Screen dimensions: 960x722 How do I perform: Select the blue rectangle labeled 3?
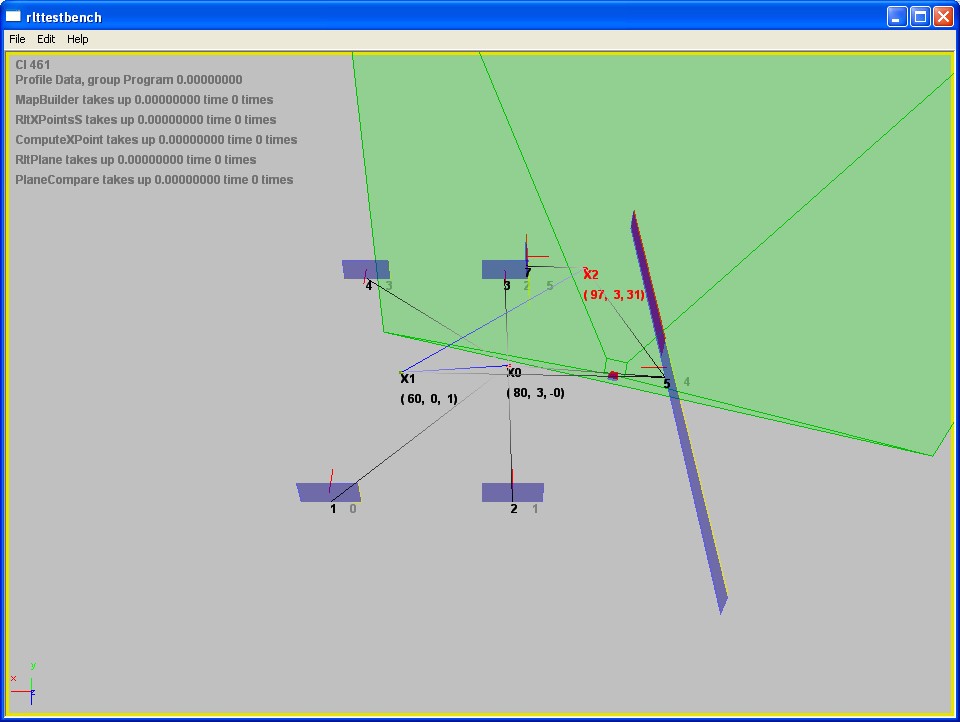[503, 269]
